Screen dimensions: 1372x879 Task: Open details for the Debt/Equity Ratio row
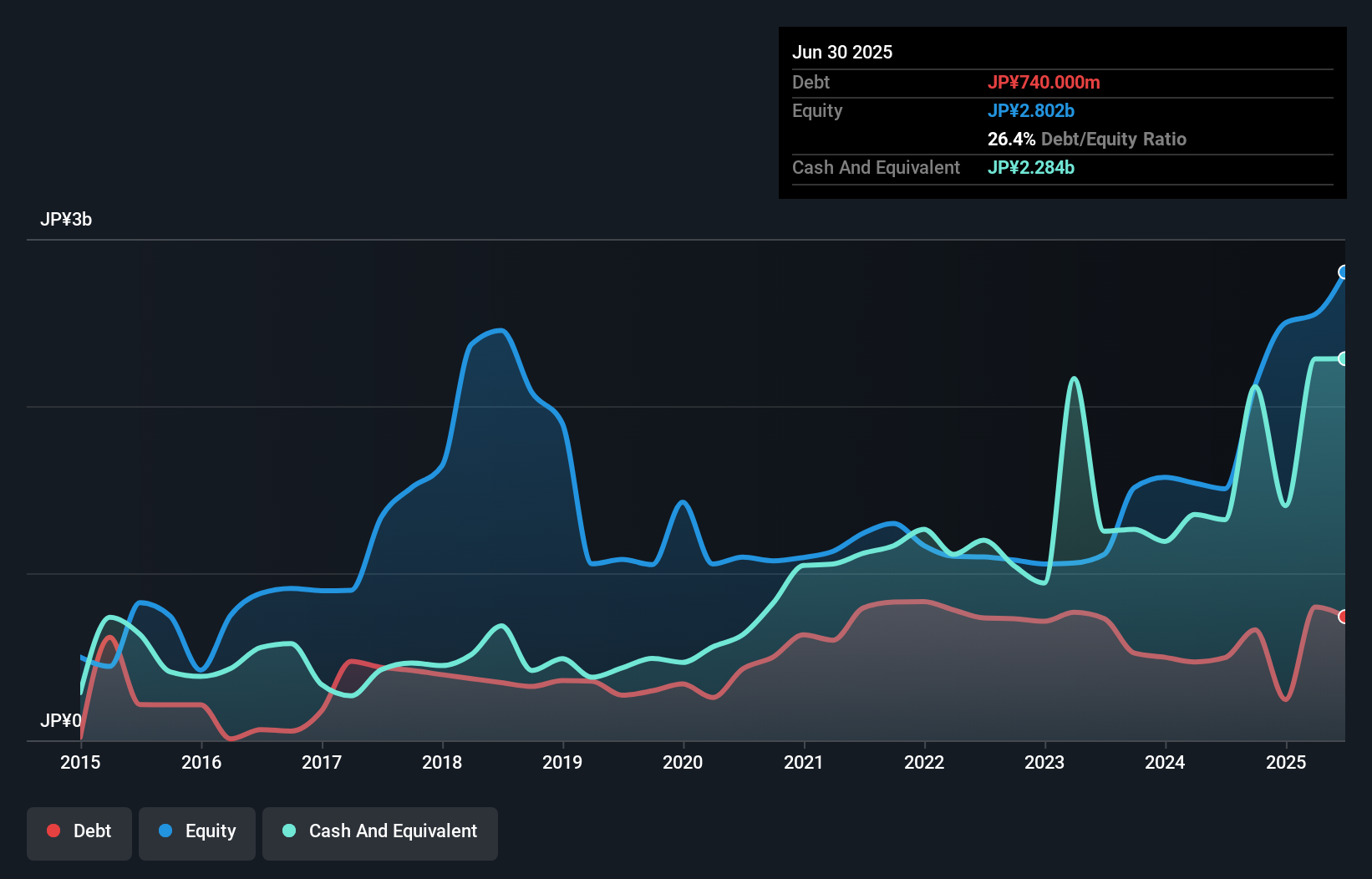[1086, 139]
